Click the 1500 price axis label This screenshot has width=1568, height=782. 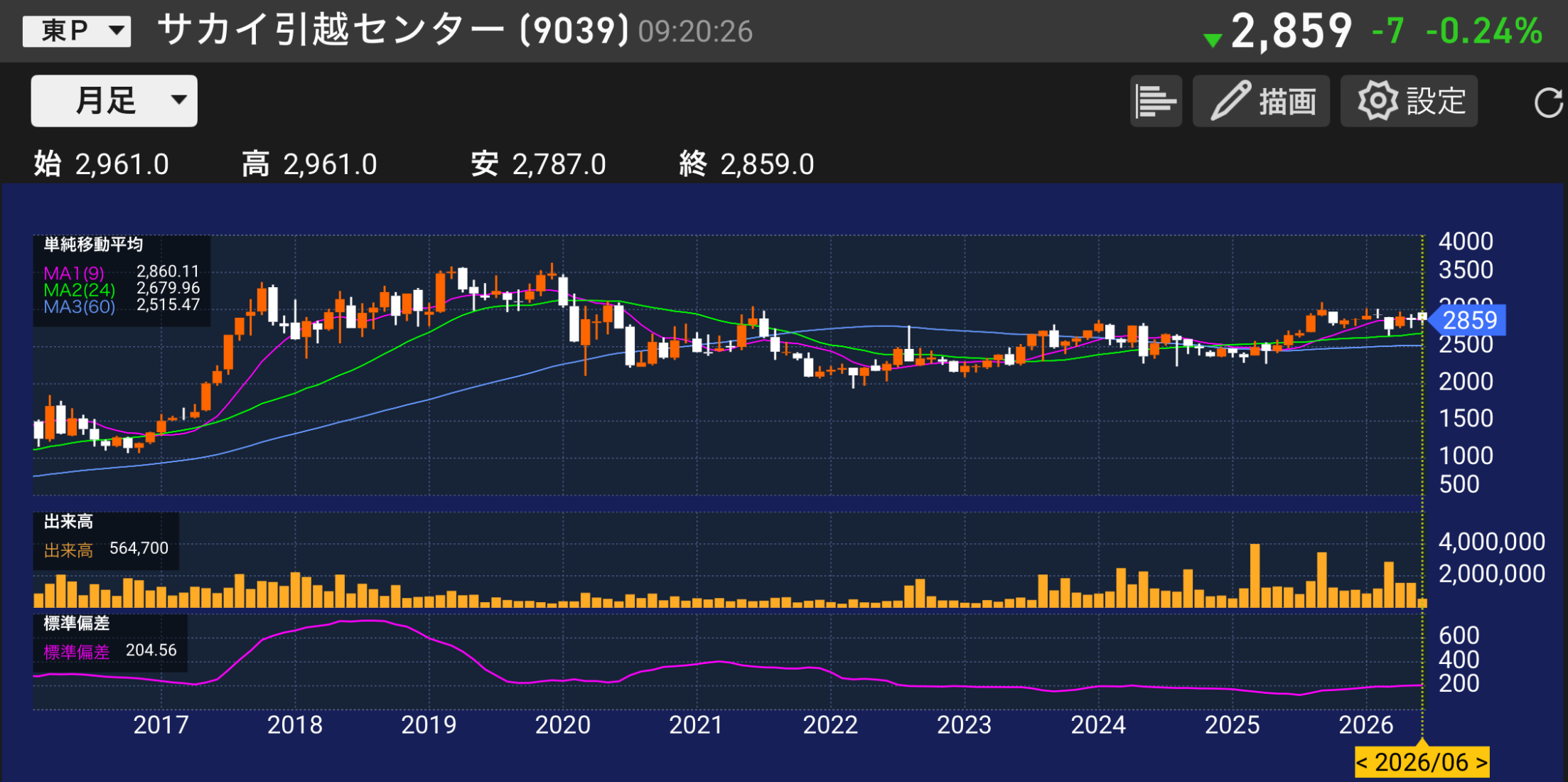click(x=1466, y=418)
